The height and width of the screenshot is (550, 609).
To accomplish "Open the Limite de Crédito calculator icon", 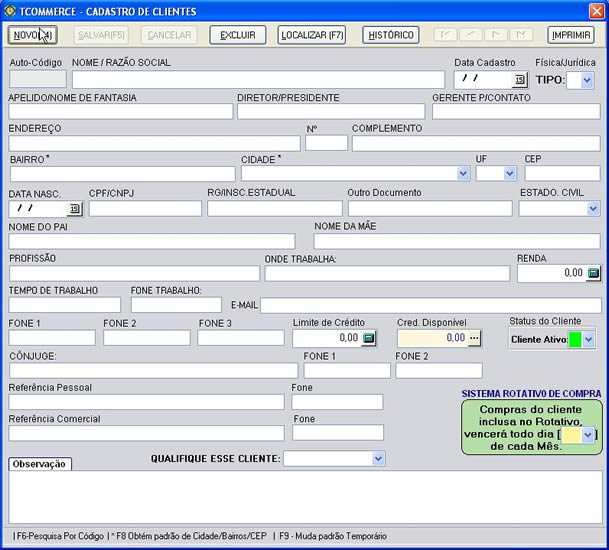I will (368, 338).
